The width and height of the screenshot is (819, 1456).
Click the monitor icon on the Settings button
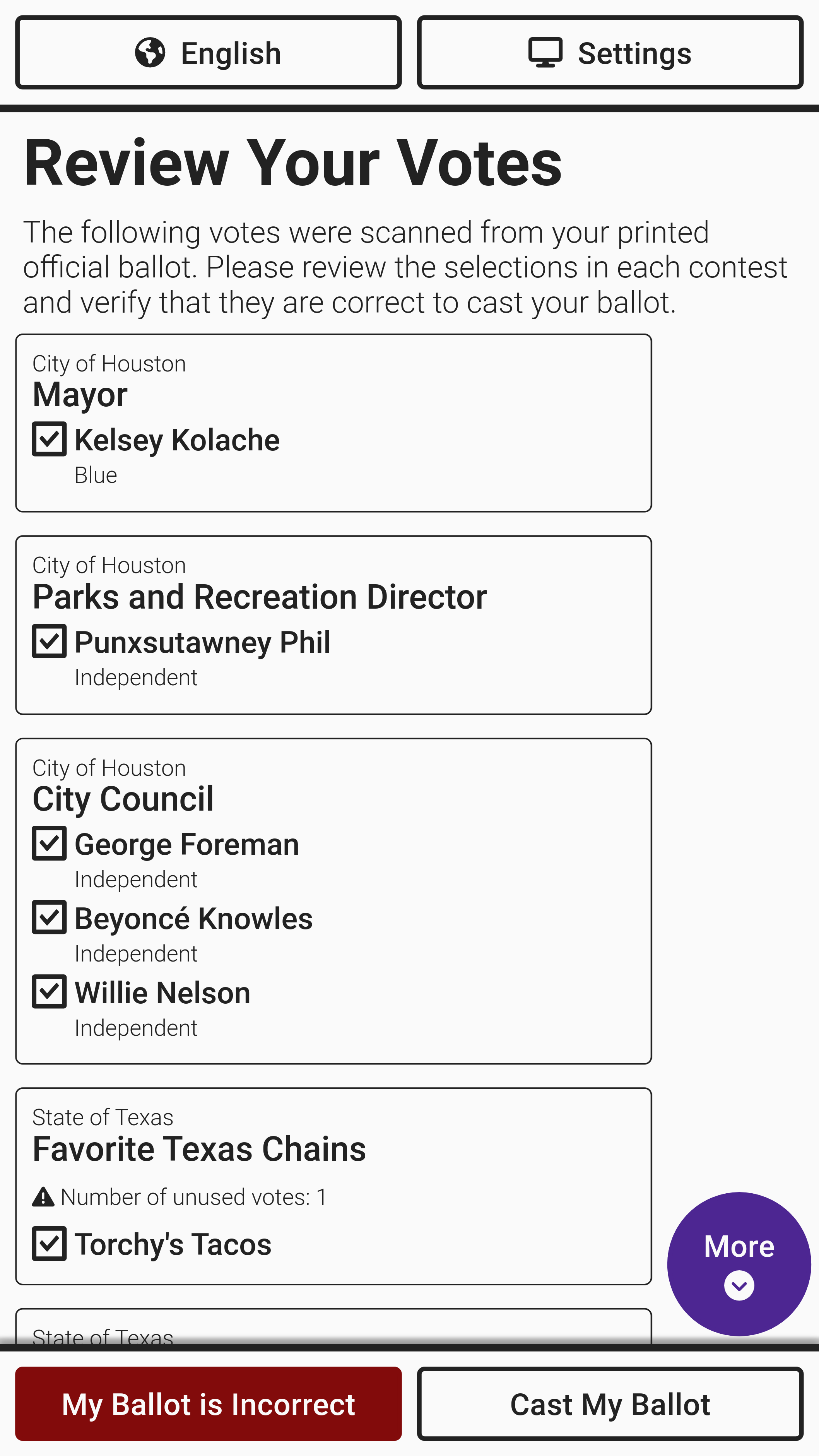click(x=545, y=53)
